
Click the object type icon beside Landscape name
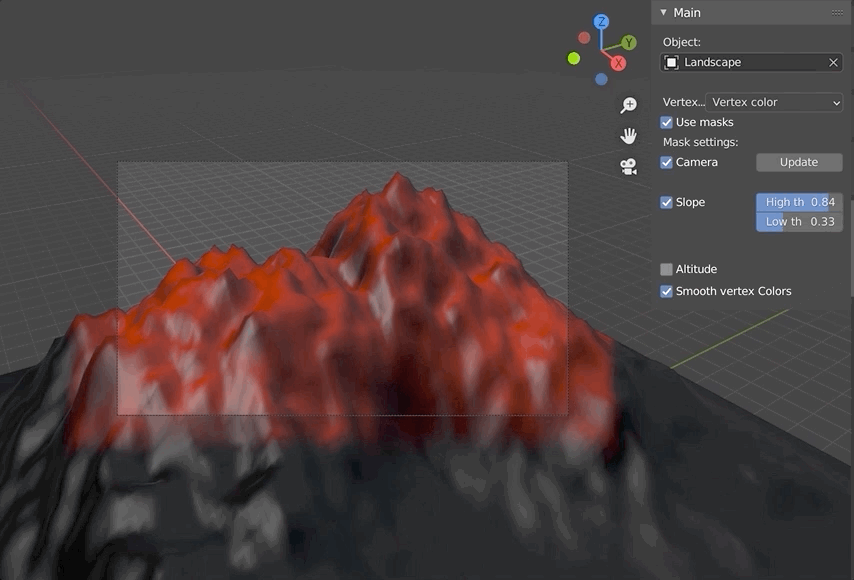(673, 62)
